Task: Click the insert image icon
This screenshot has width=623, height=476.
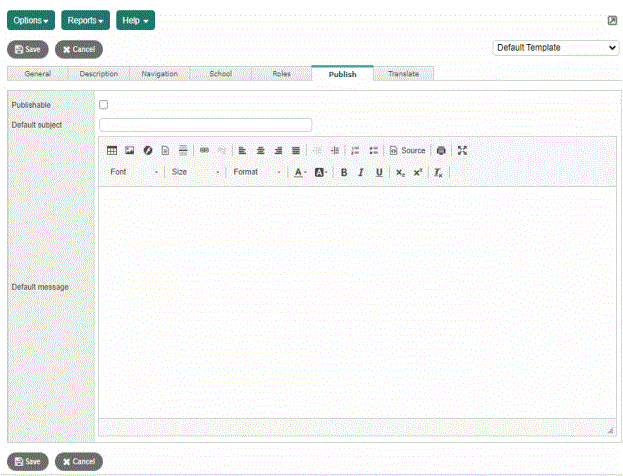Action: pos(129,151)
